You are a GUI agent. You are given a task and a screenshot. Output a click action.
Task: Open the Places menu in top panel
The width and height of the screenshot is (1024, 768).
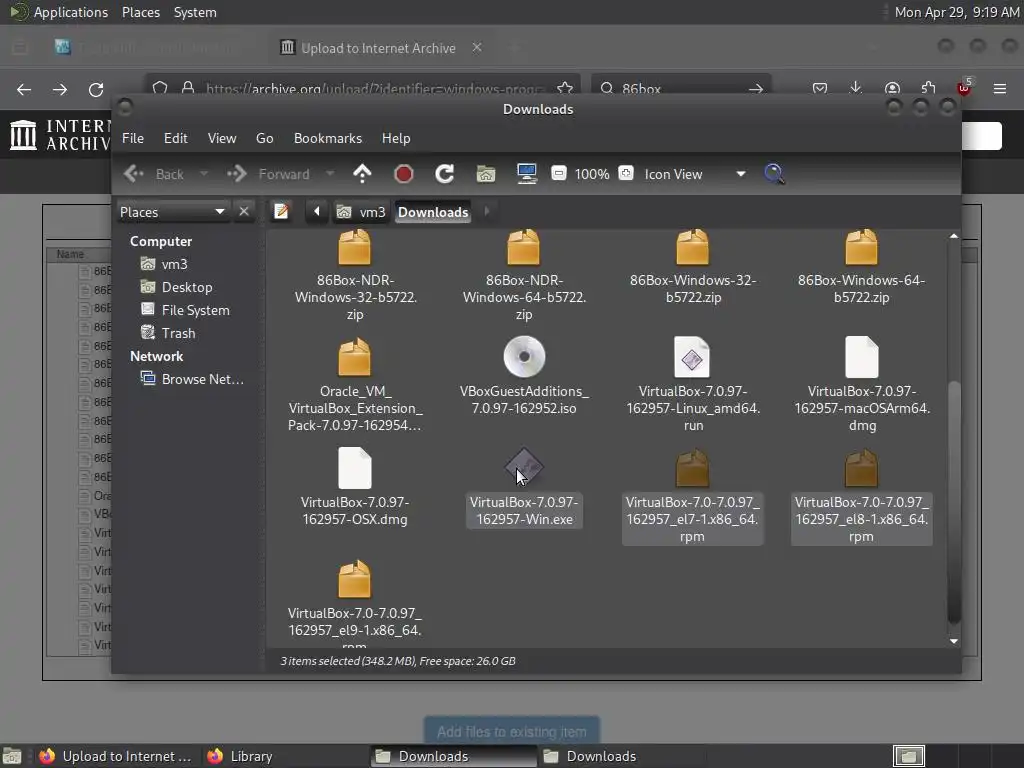(140, 12)
